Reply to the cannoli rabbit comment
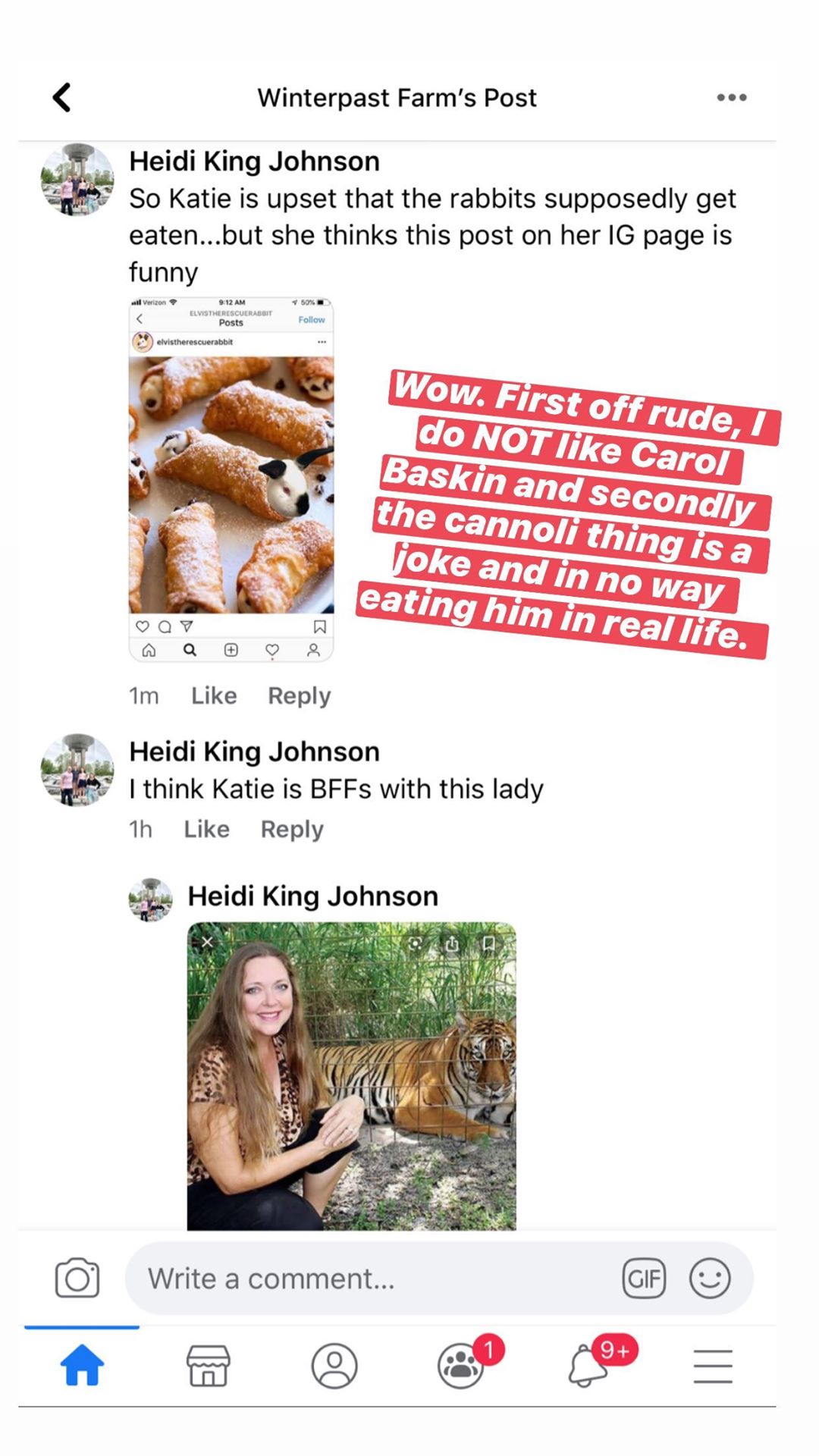The width and height of the screenshot is (819, 1456). [300, 695]
